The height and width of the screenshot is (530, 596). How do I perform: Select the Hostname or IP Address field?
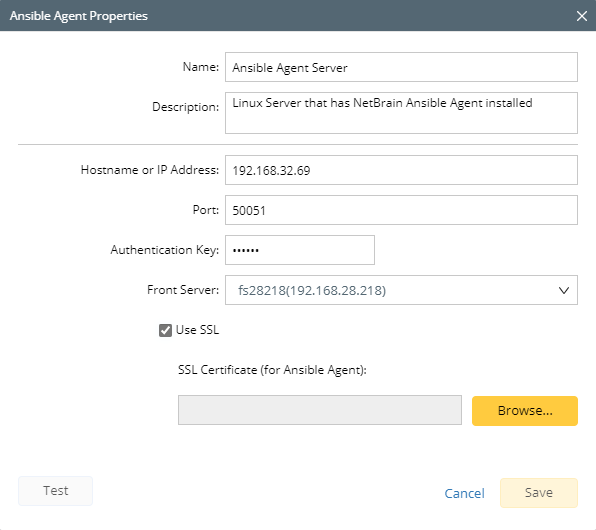click(401, 170)
